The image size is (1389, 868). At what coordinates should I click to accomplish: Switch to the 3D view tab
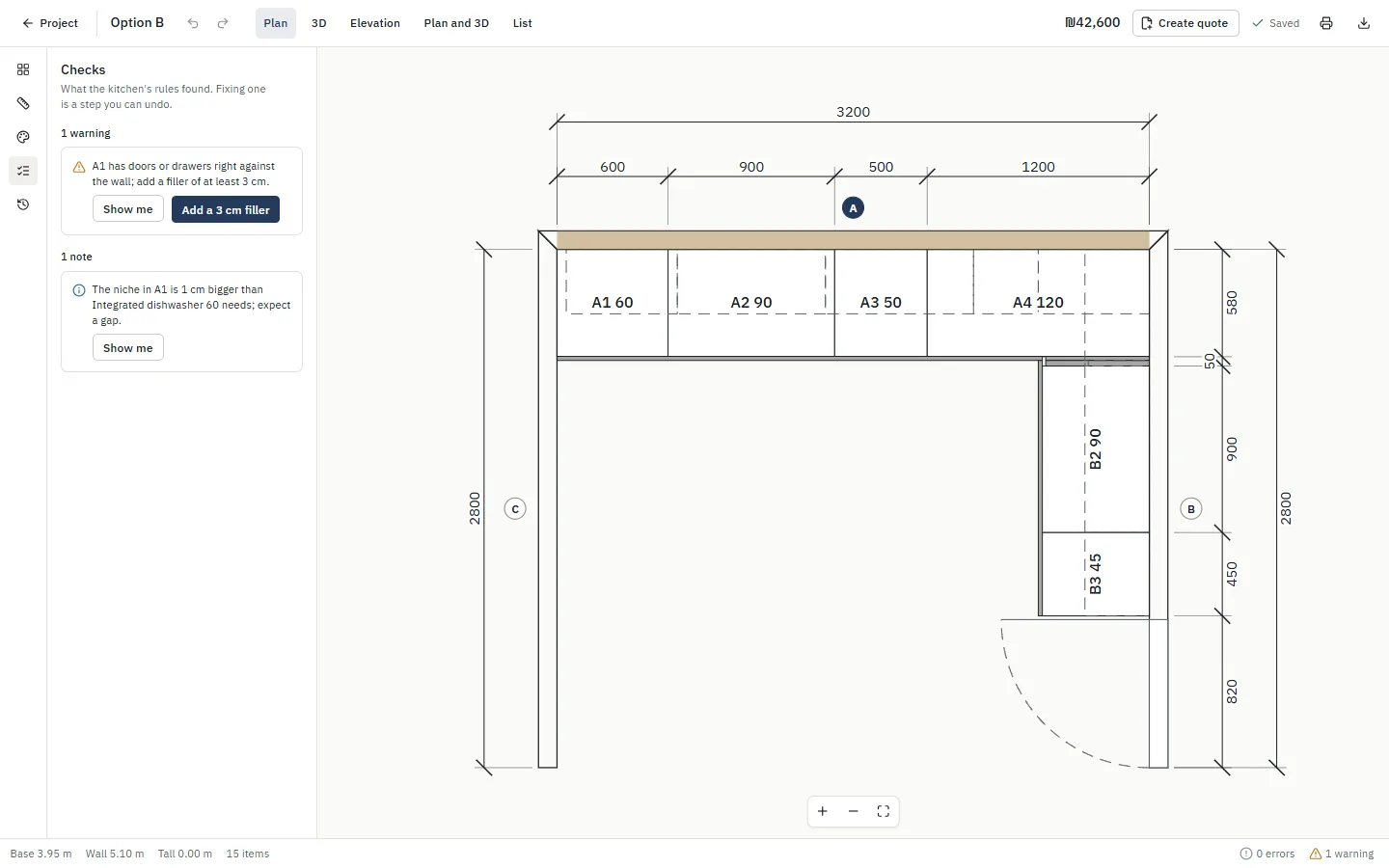pos(319,23)
